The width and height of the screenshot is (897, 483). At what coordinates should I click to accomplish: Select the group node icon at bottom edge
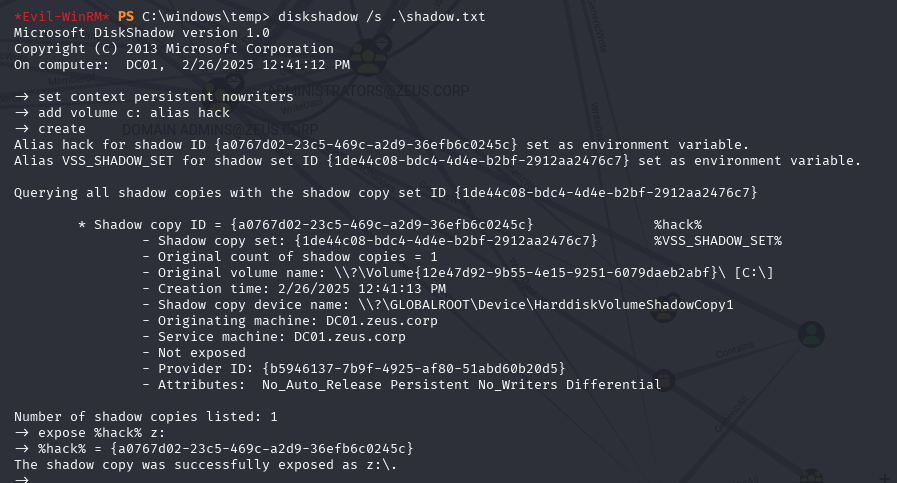pyautogui.click(x=811, y=476)
